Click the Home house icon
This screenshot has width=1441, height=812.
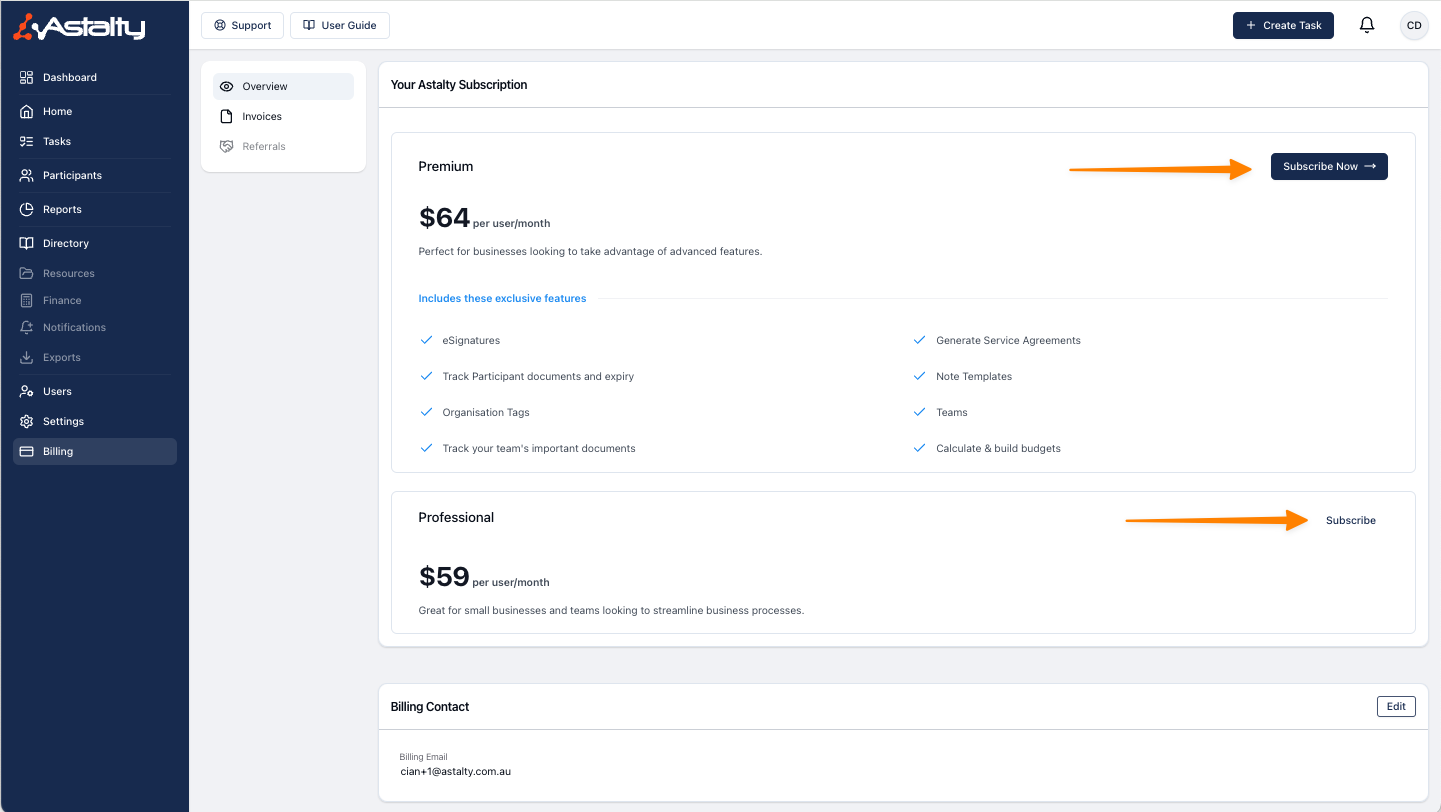tap(27, 111)
